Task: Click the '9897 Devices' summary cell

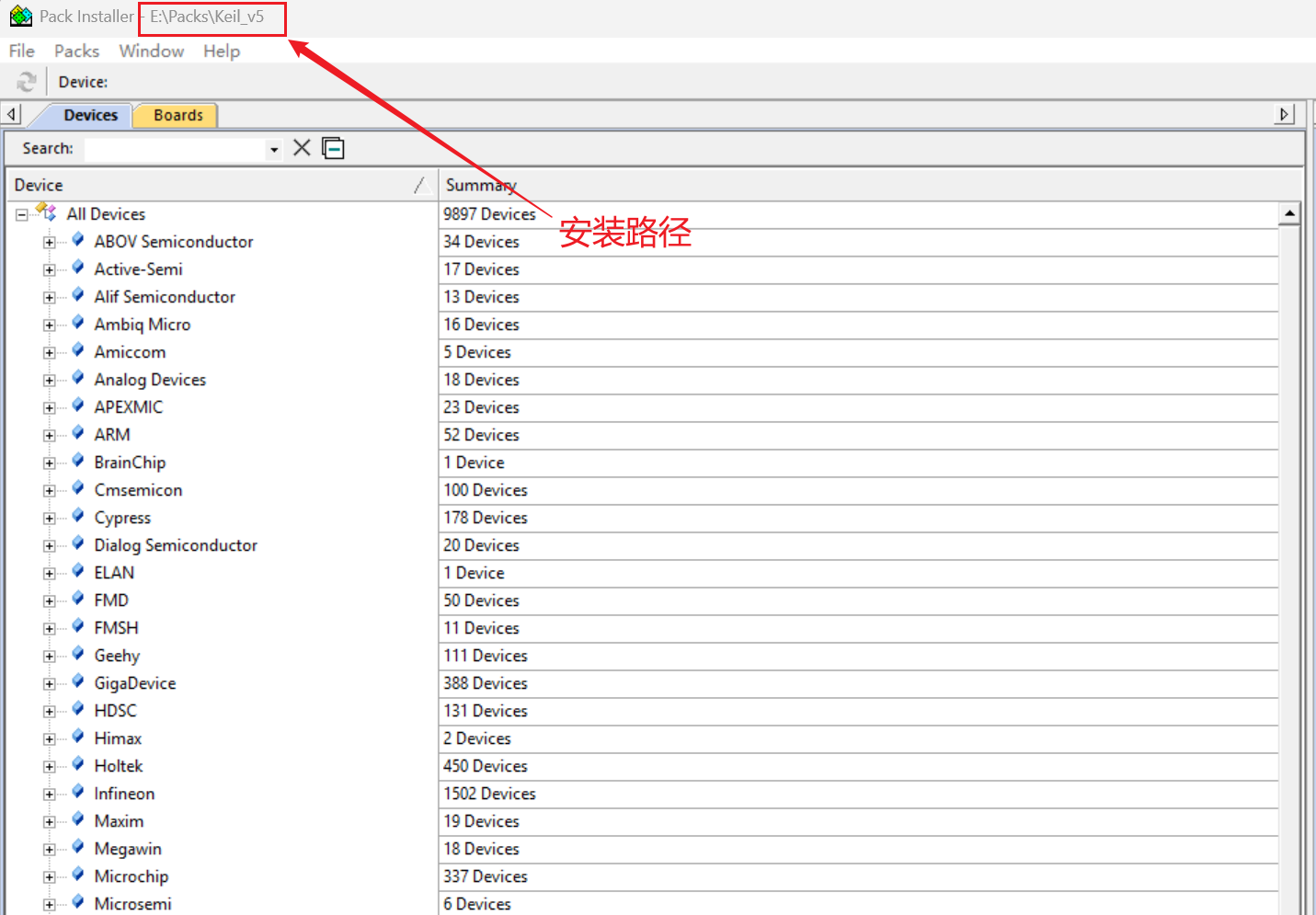Action: coord(489,214)
